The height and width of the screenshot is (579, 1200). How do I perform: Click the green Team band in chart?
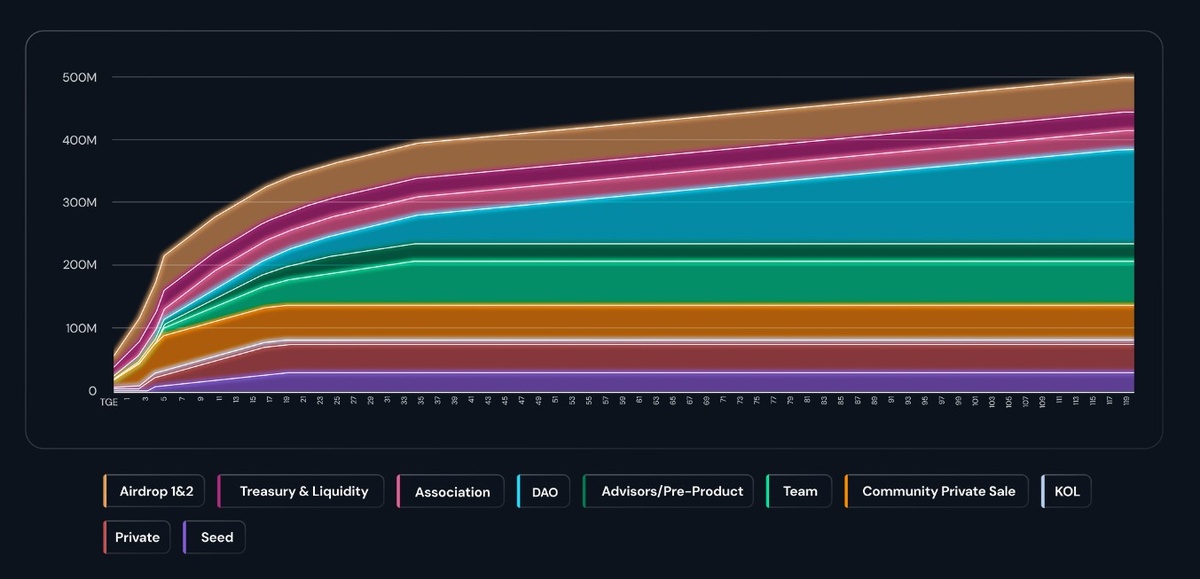700,282
